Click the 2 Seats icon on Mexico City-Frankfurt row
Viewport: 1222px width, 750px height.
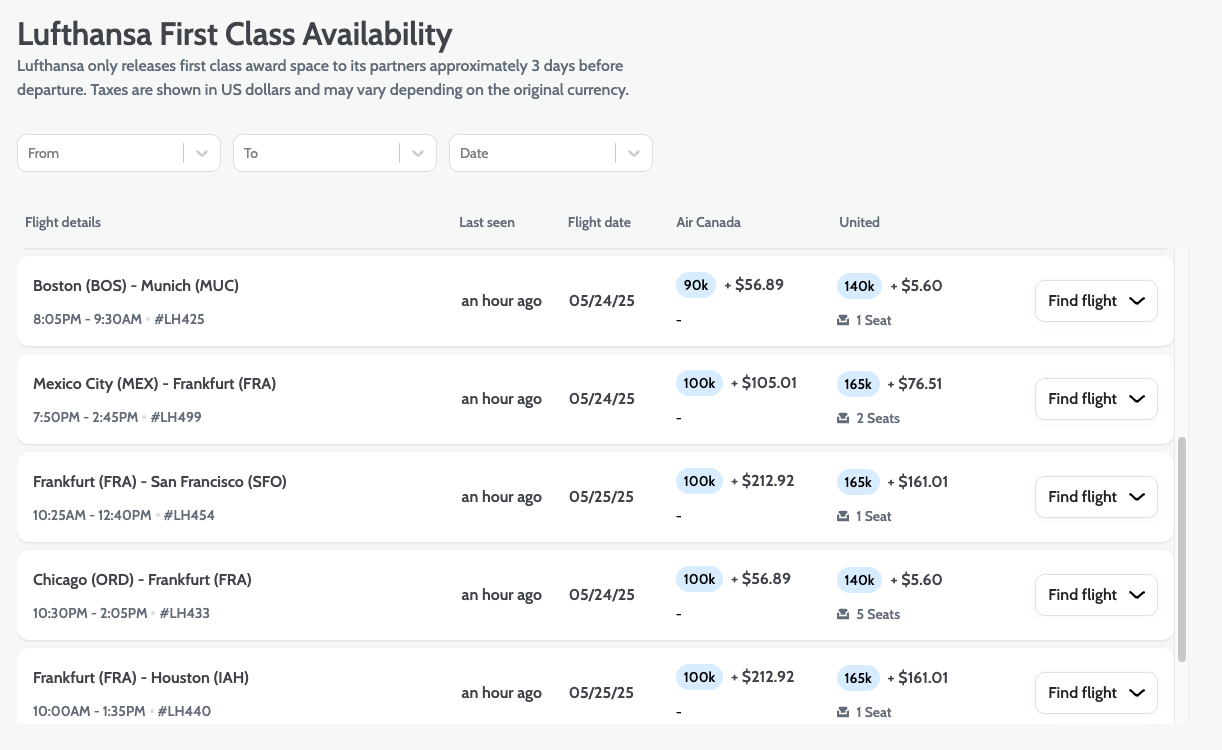[843, 418]
